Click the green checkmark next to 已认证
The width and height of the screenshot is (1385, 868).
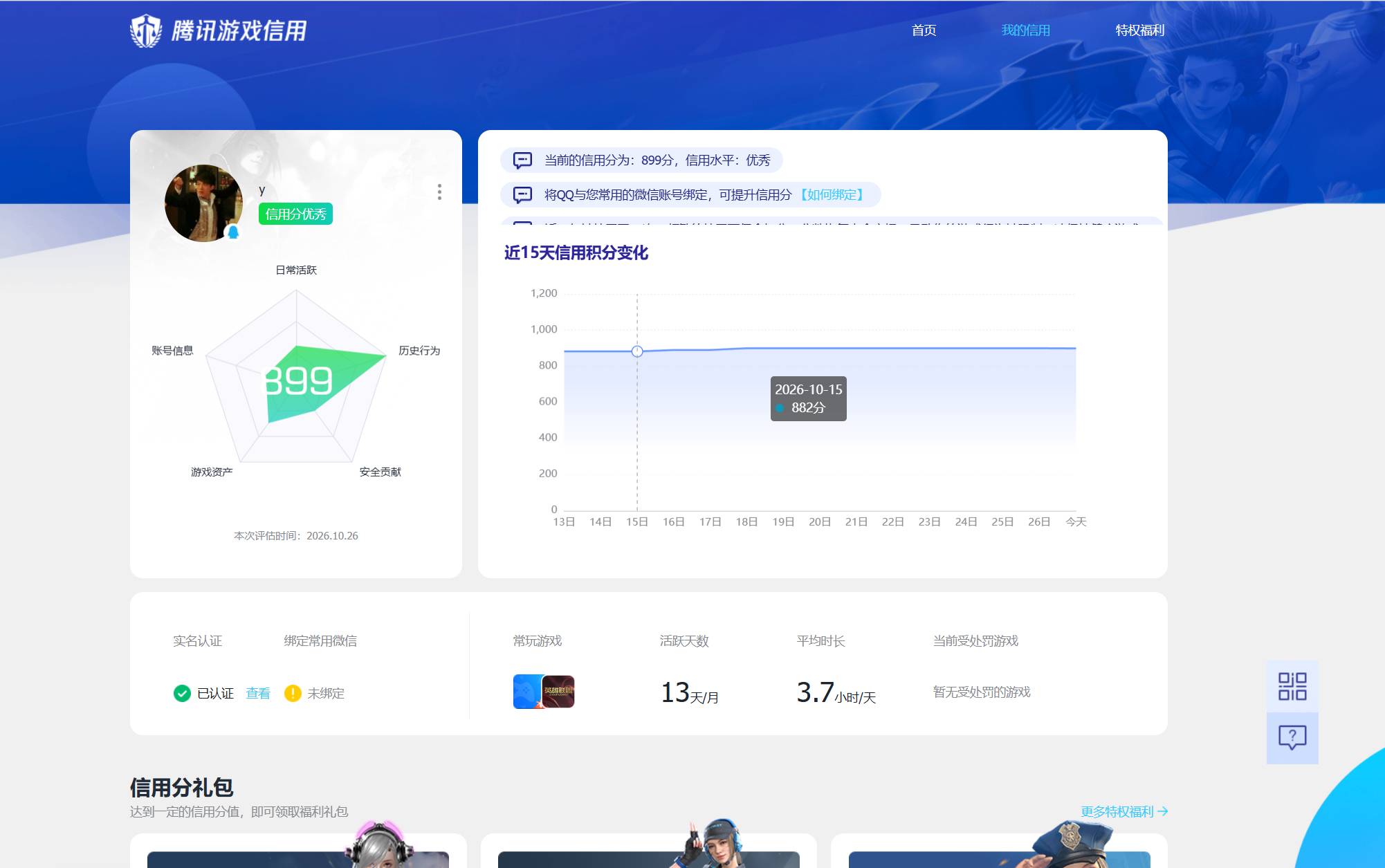pyautogui.click(x=182, y=693)
